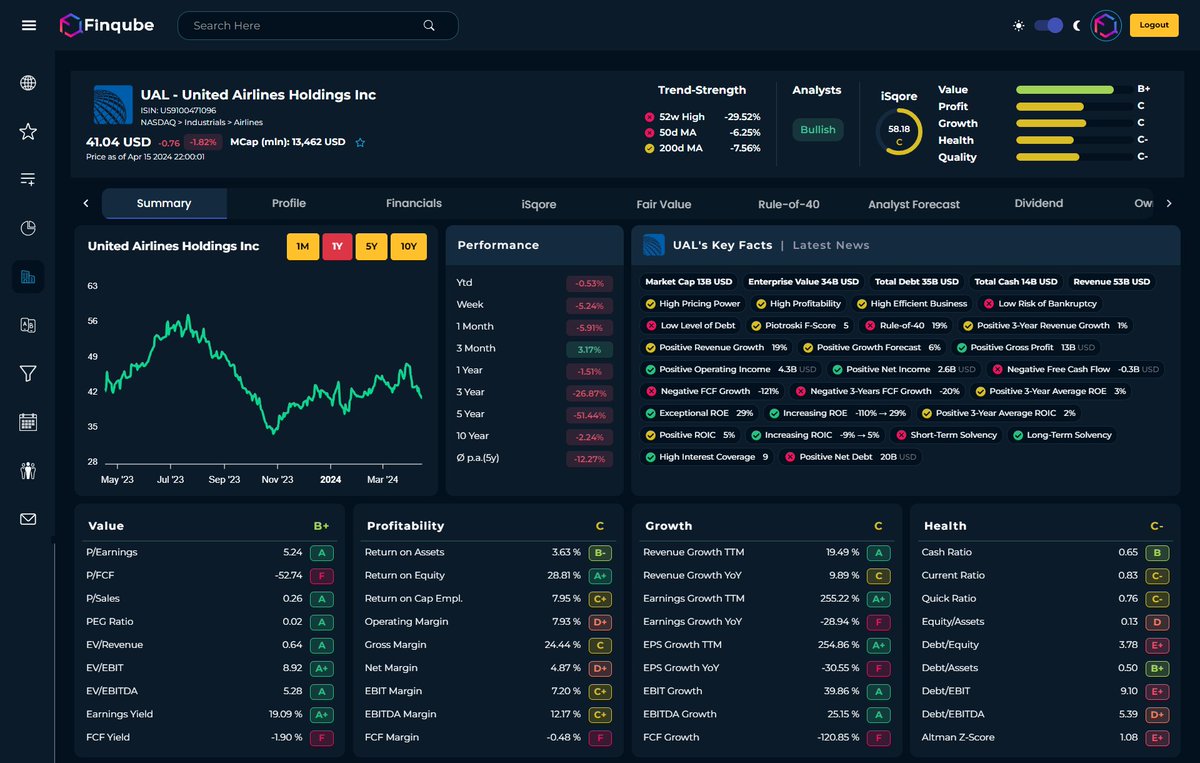1200x763 pixels.
Task: Open the Latest News link
Action: pyautogui.click(x=831, y=245)
